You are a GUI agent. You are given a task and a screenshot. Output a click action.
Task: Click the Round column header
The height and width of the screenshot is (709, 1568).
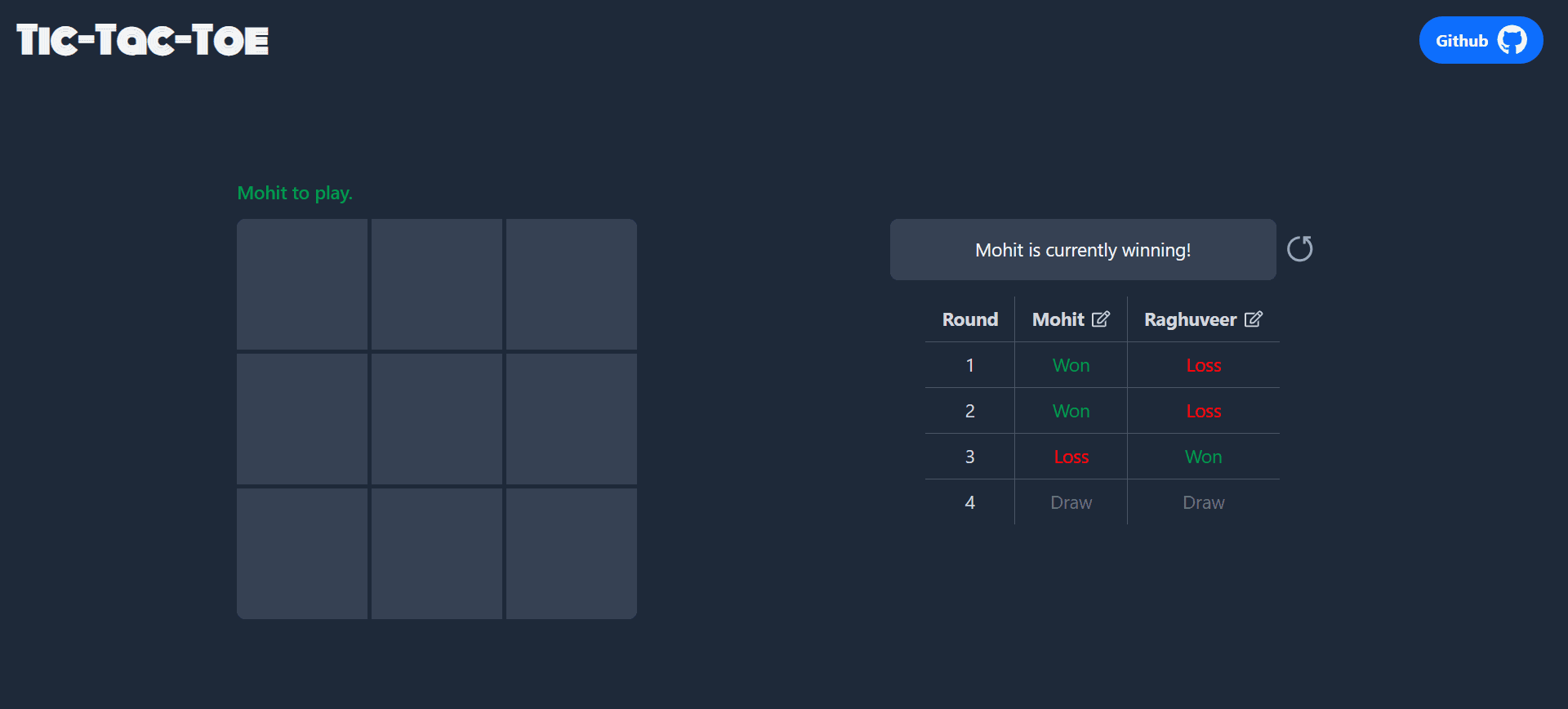tap(969, 319)
